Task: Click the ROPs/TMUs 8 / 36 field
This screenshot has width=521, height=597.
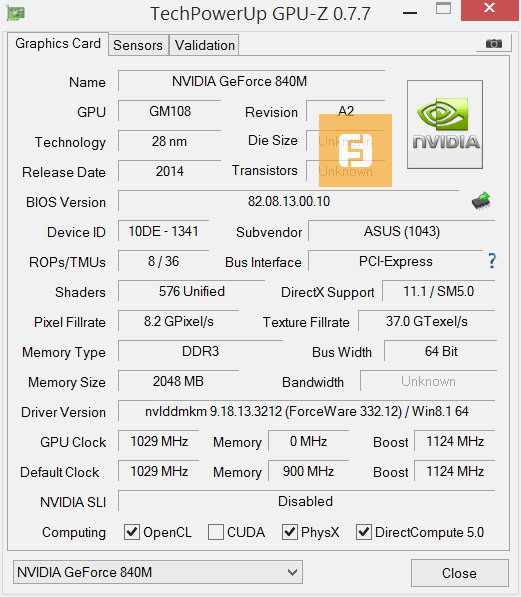Action: click(x=164, y=261)
